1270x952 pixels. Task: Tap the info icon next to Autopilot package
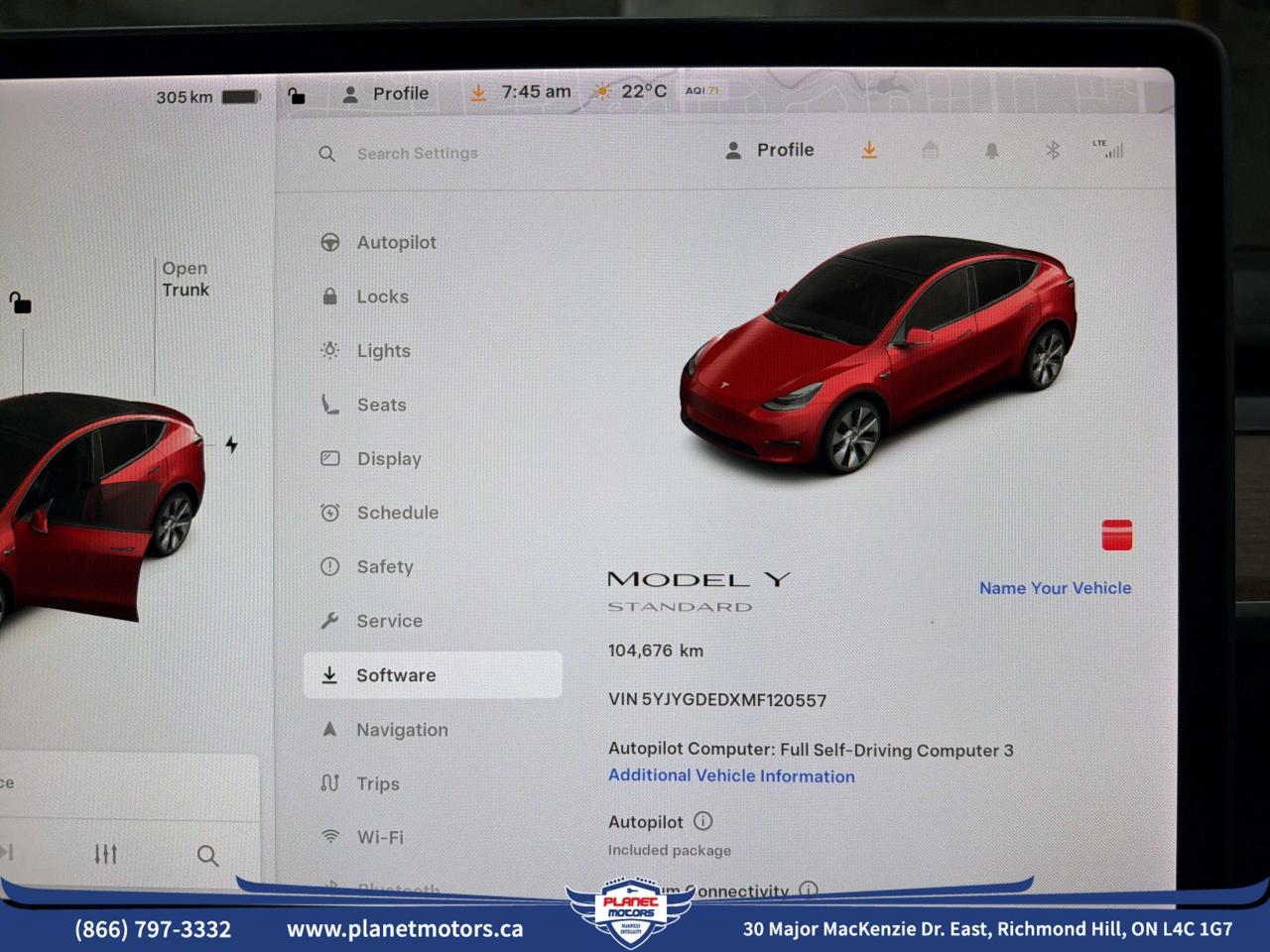tap(704, 822)
